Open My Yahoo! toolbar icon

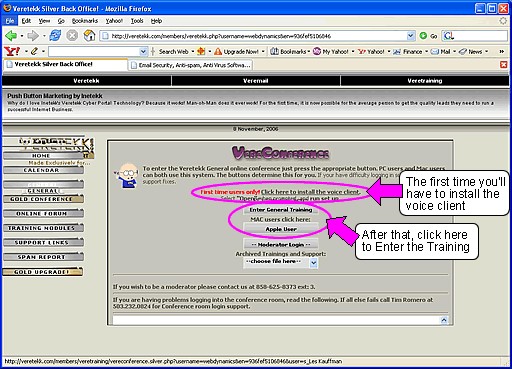(317, 52)
